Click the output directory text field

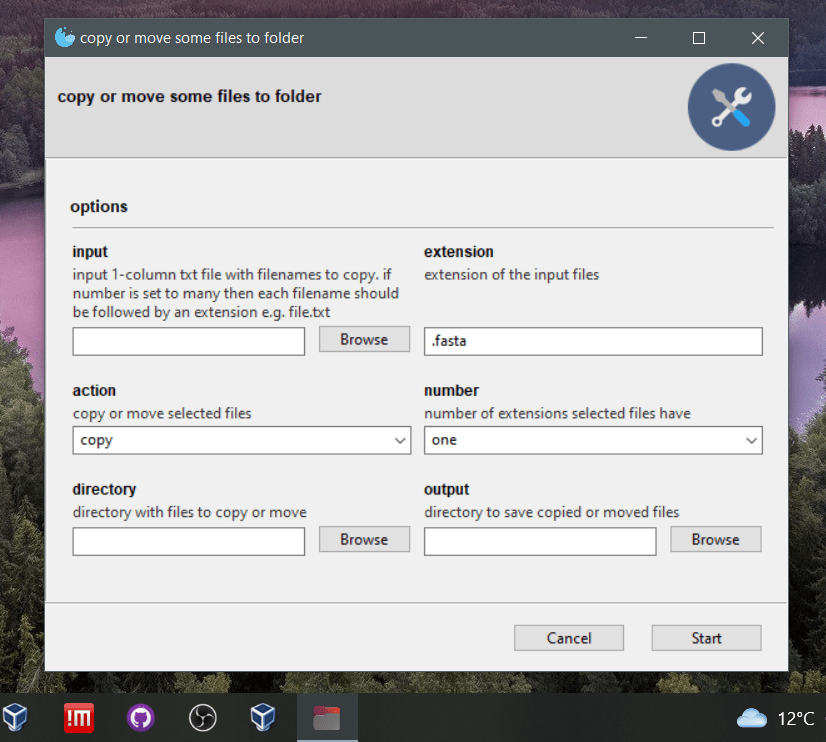coord(540,541)
